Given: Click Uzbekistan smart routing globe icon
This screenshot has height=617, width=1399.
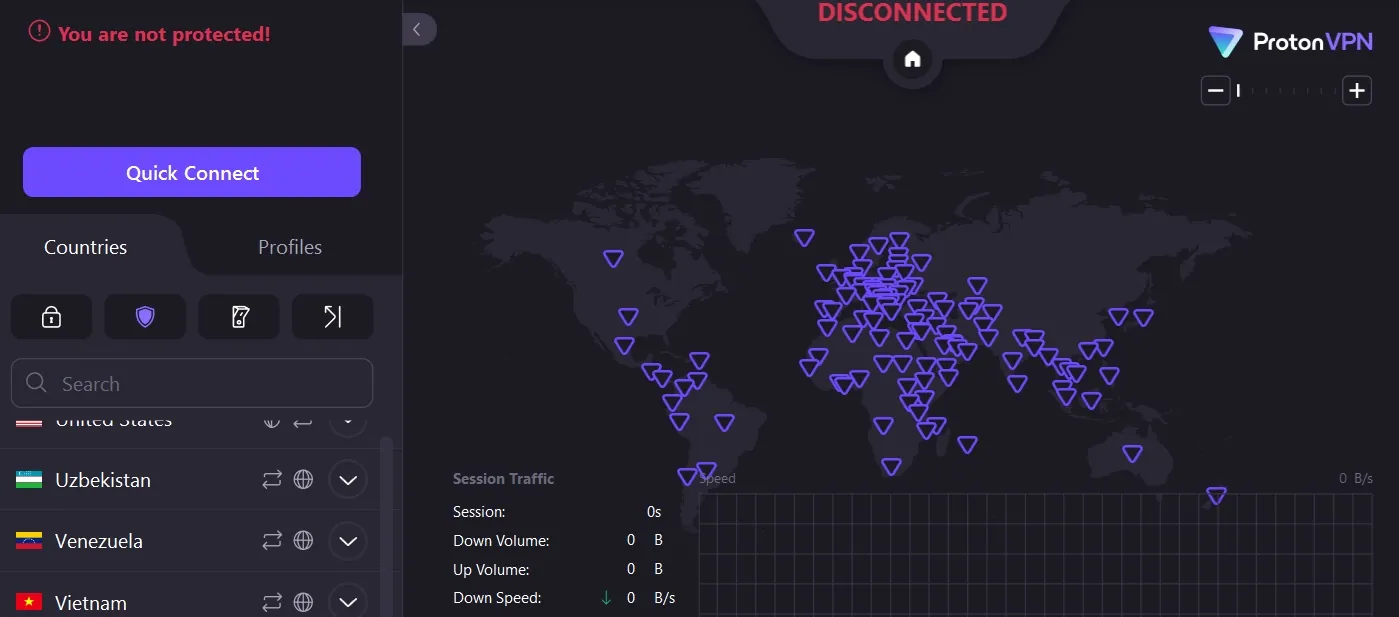Looking at the screenshot, I should (303, 480).
